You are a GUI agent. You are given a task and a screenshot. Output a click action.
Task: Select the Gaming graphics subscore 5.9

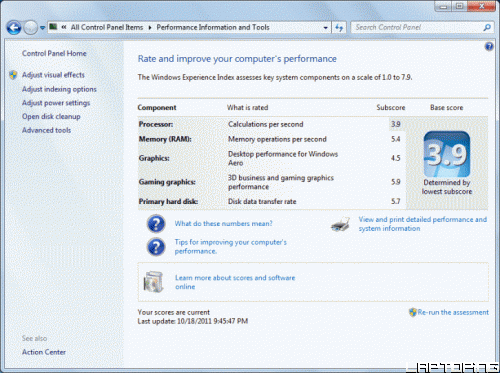[x=396, y=182]
